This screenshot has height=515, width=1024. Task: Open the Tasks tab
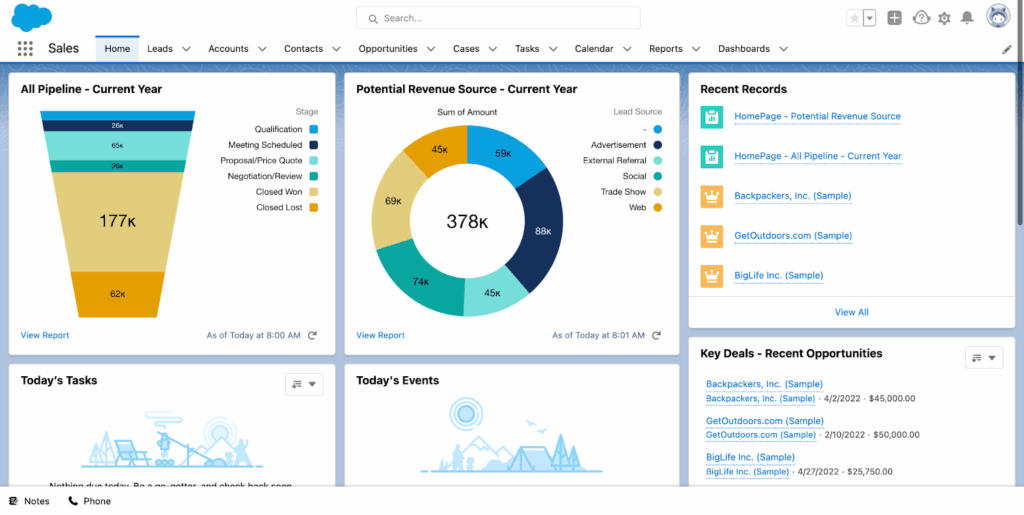click(527, 49)
